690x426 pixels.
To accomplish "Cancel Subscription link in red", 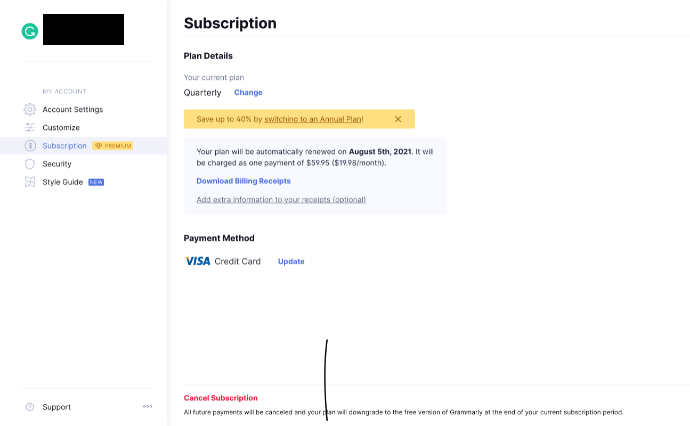I will (x=220, y=398).
